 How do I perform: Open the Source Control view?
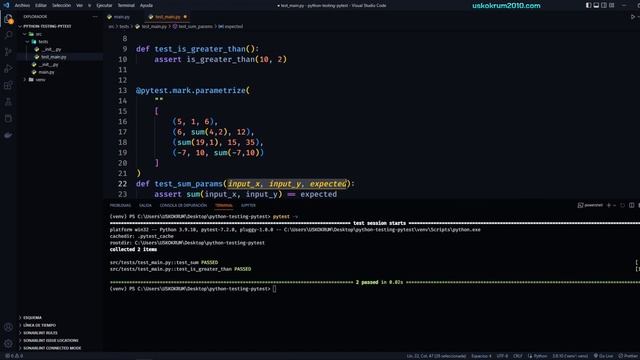pyautogui.click(x=8, y=52)
